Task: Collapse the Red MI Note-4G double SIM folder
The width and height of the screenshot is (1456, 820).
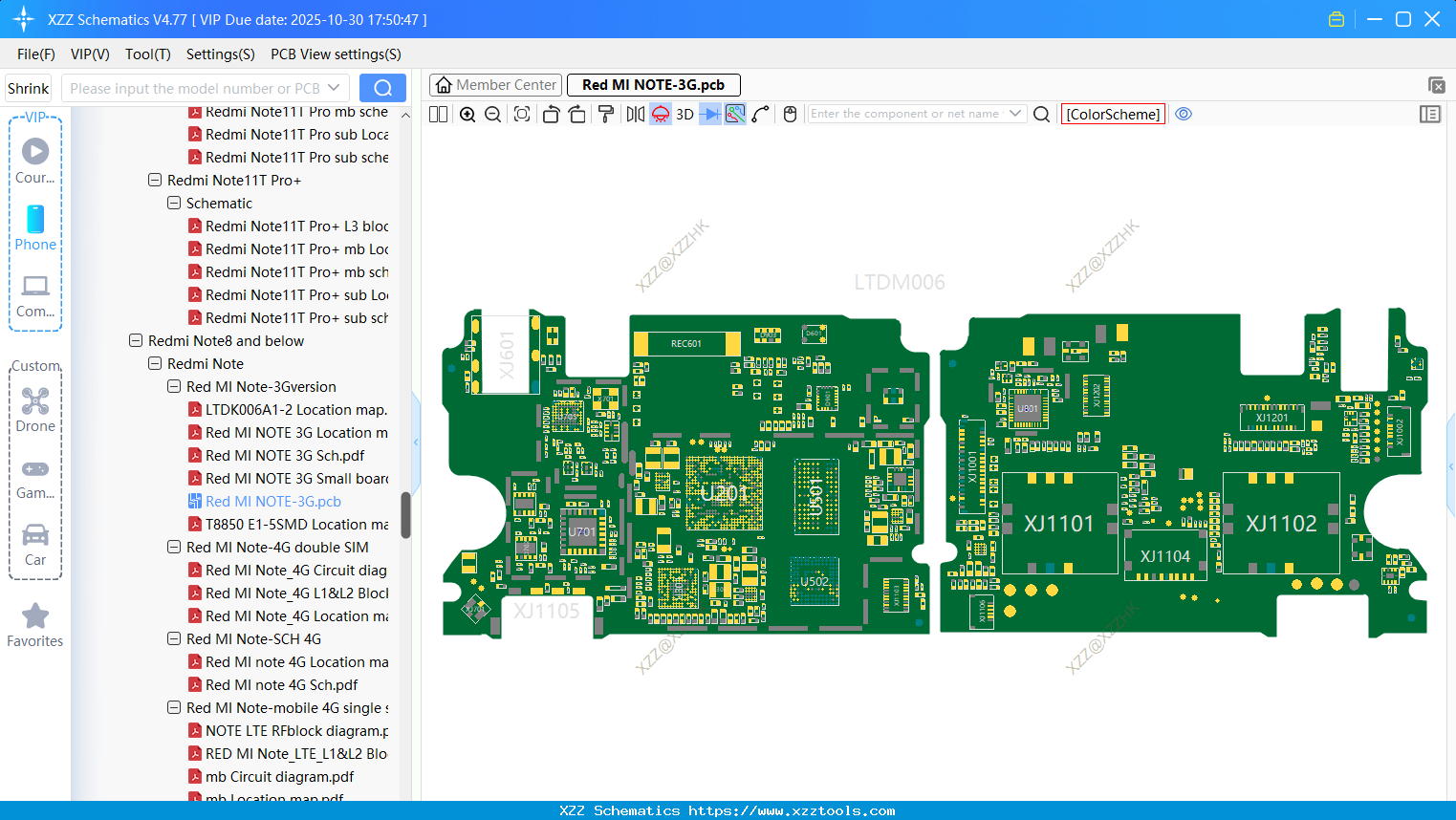Action: (174, 548)
